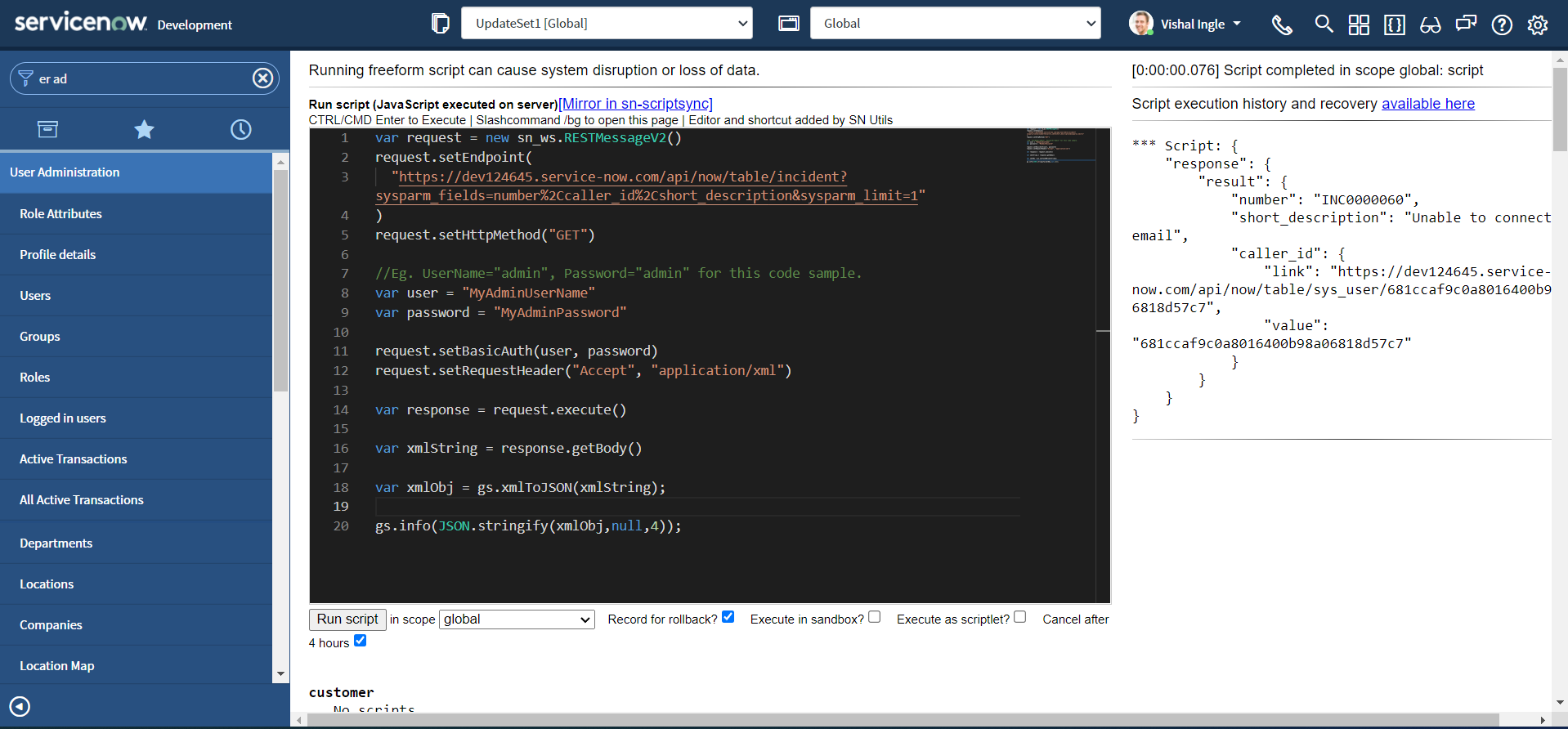This screenshot has height=729, width=1568.
Task: Collapse the User Administration module header
Action: click(x=136, y=172)
